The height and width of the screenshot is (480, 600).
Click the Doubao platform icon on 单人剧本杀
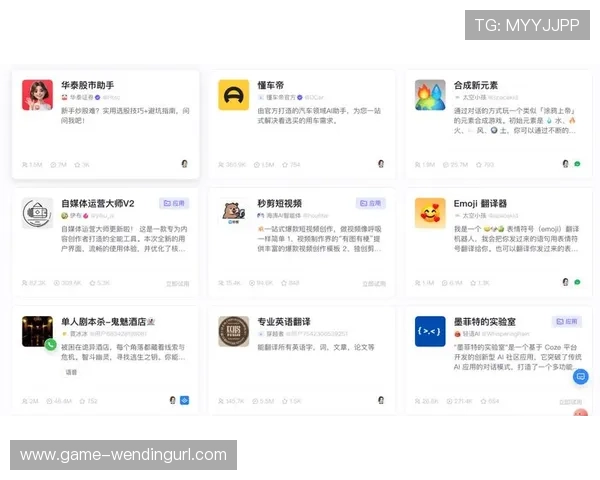click(173, 400)
